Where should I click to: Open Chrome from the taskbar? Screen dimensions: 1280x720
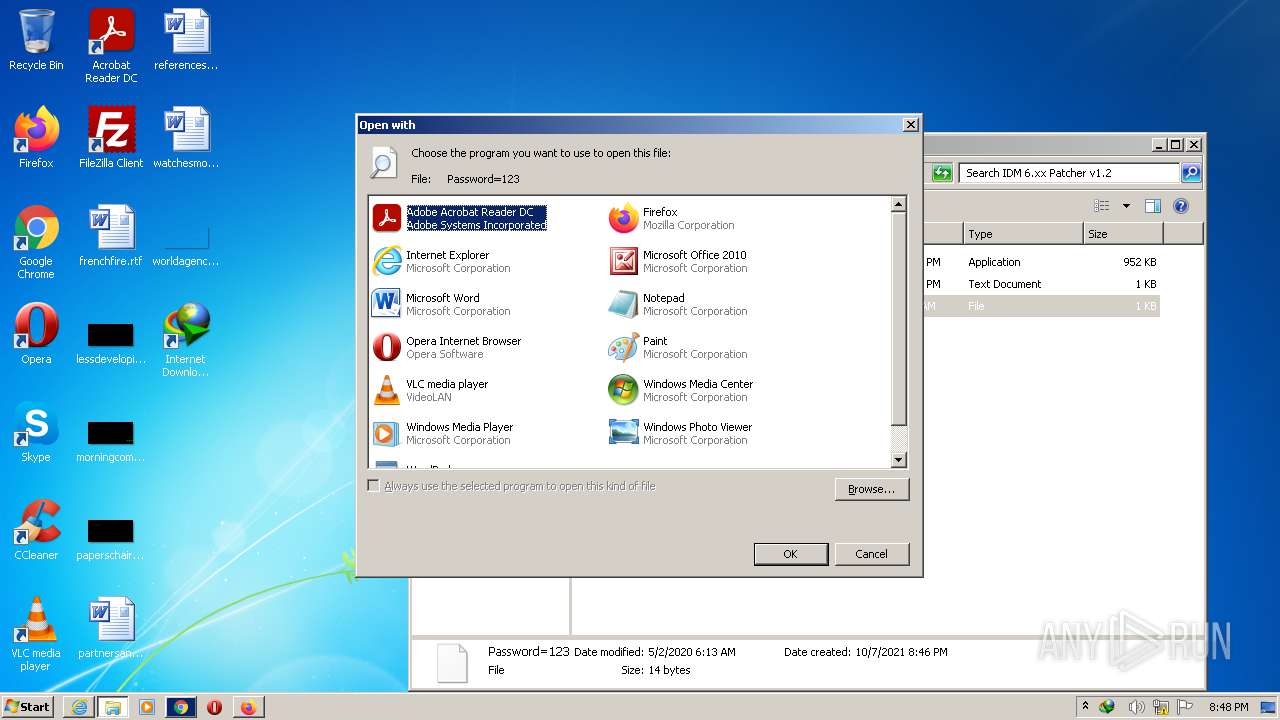click(x=181, y=707)
